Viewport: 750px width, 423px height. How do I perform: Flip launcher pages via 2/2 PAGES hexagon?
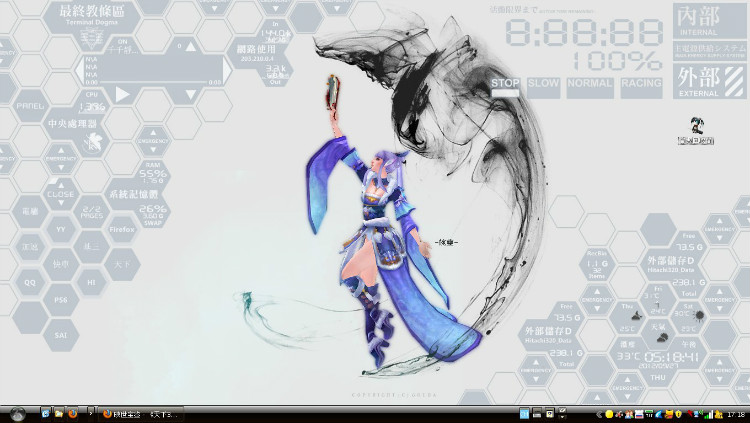coord(91,212)
